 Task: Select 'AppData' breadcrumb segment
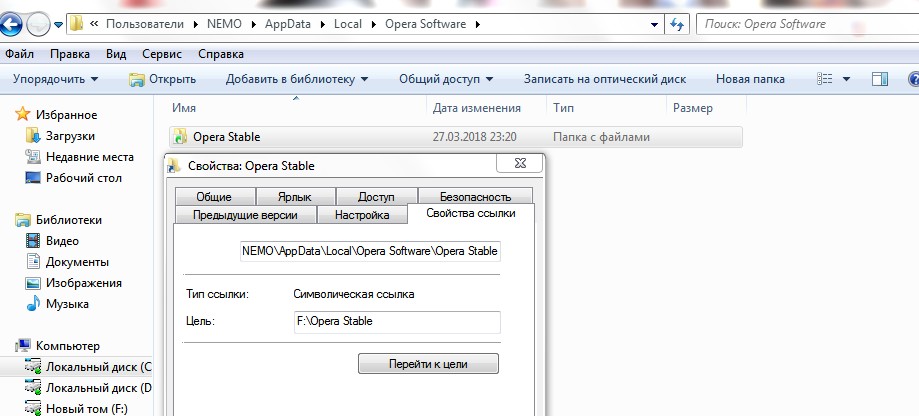point(288,25)
